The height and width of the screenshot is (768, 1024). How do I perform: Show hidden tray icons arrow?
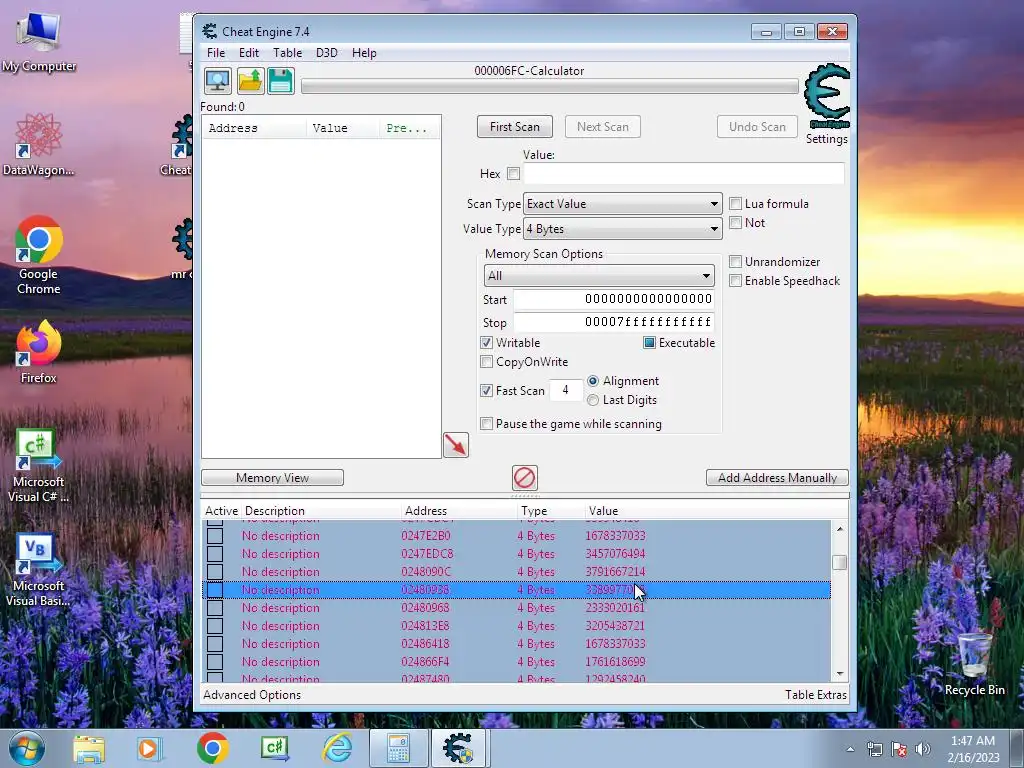click(x=850, y=749)
